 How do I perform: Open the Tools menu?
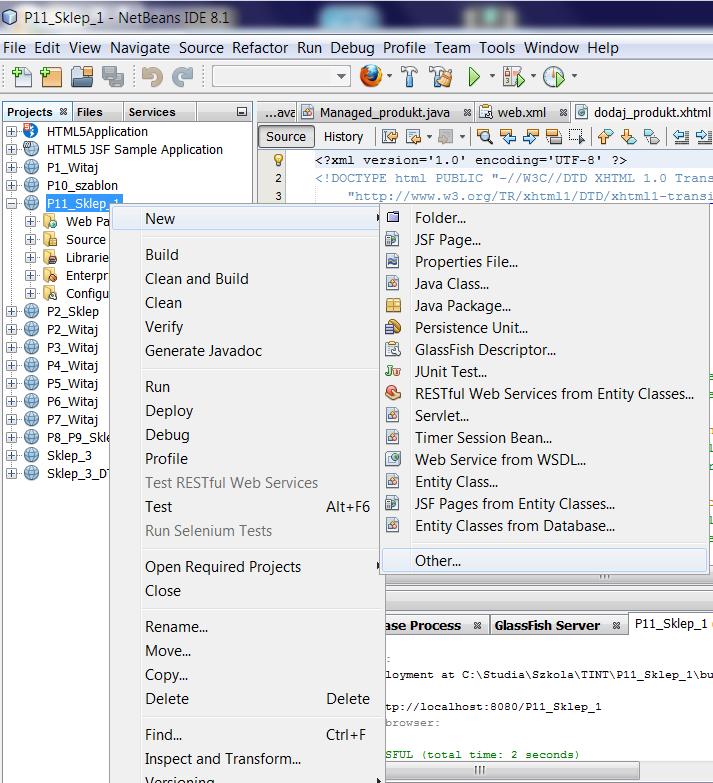(497, 47)
